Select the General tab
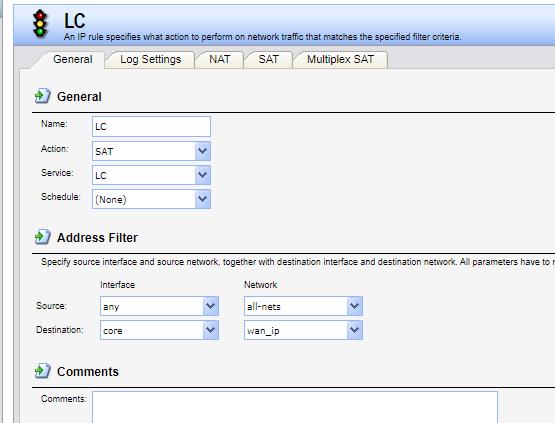 tap(73, 59)
